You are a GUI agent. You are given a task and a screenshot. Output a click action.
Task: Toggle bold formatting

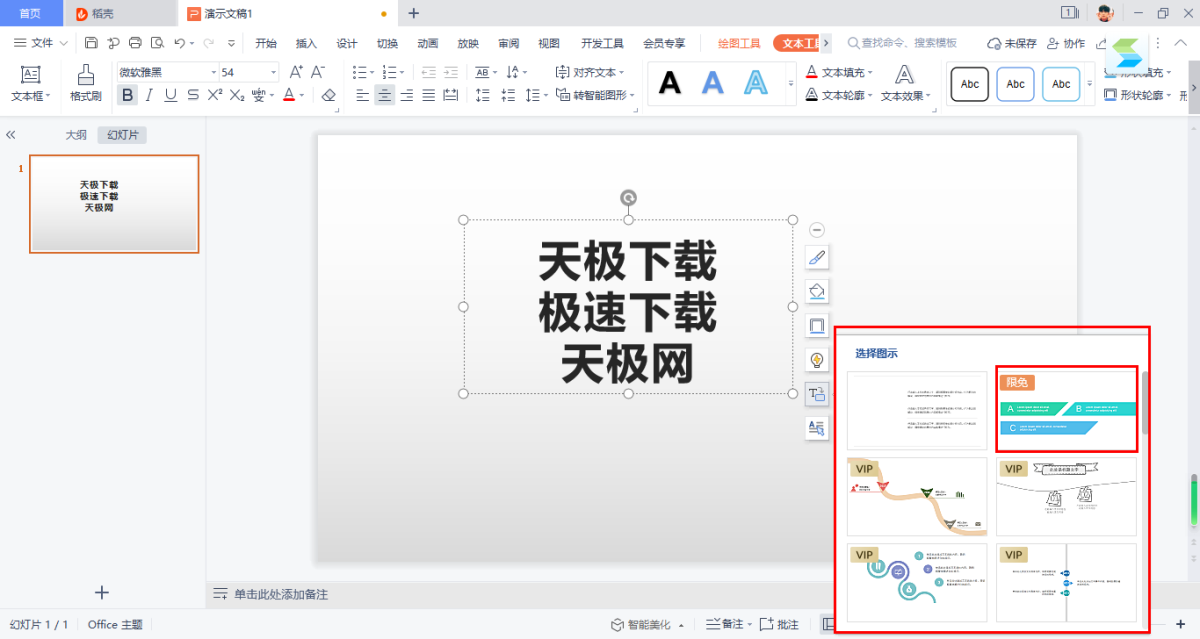[x=127, y=95]
